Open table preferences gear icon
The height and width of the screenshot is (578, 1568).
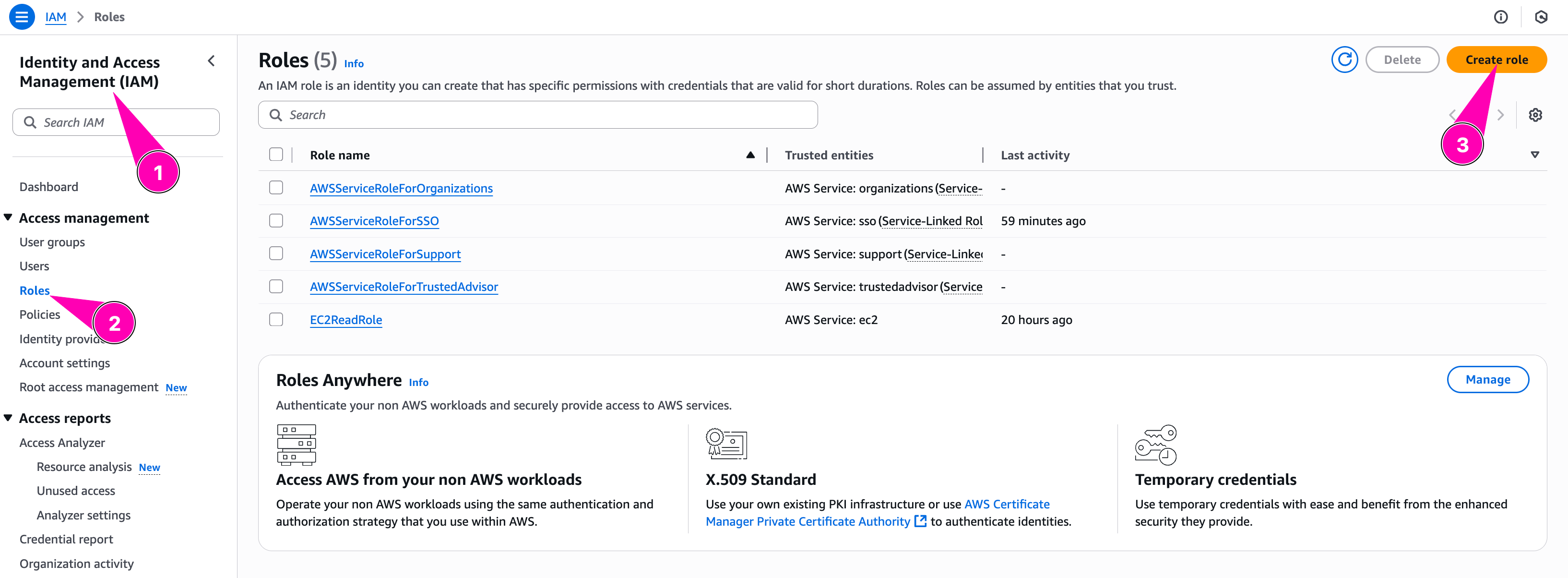[1534, 115]
